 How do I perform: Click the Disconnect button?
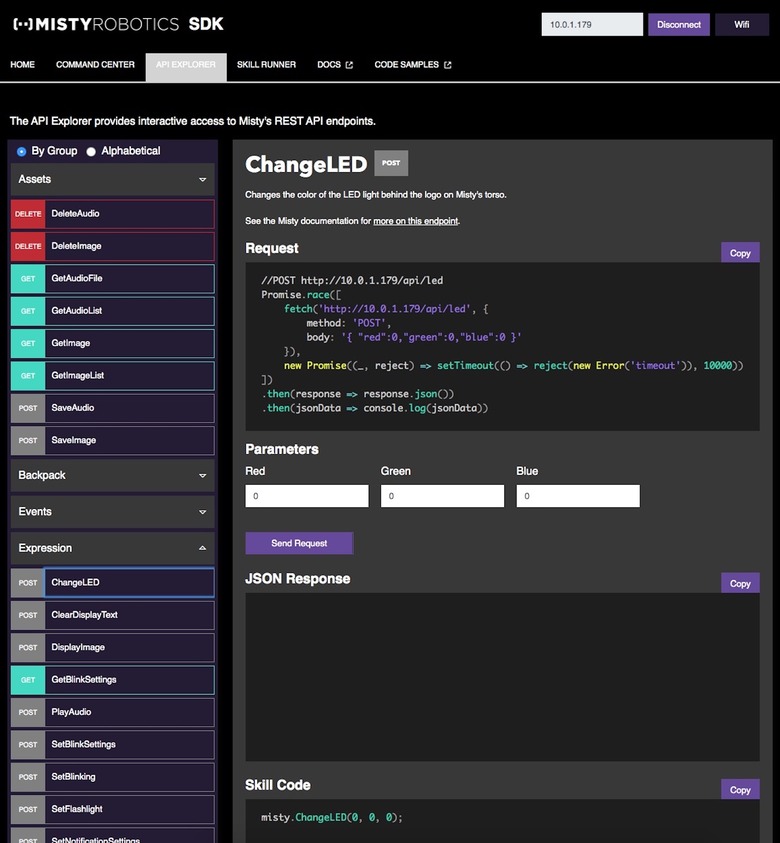point(679,25)
